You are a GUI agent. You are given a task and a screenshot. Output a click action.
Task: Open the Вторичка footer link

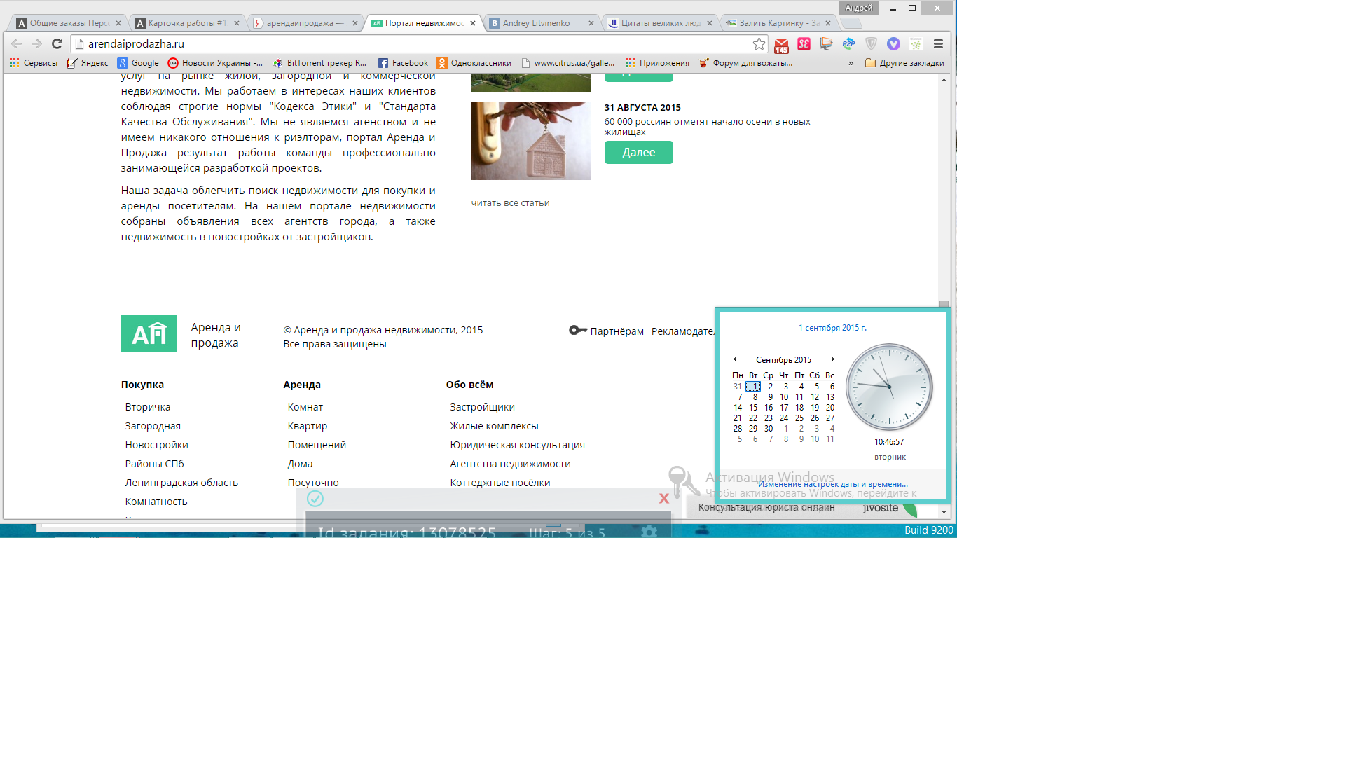[148, 407]
